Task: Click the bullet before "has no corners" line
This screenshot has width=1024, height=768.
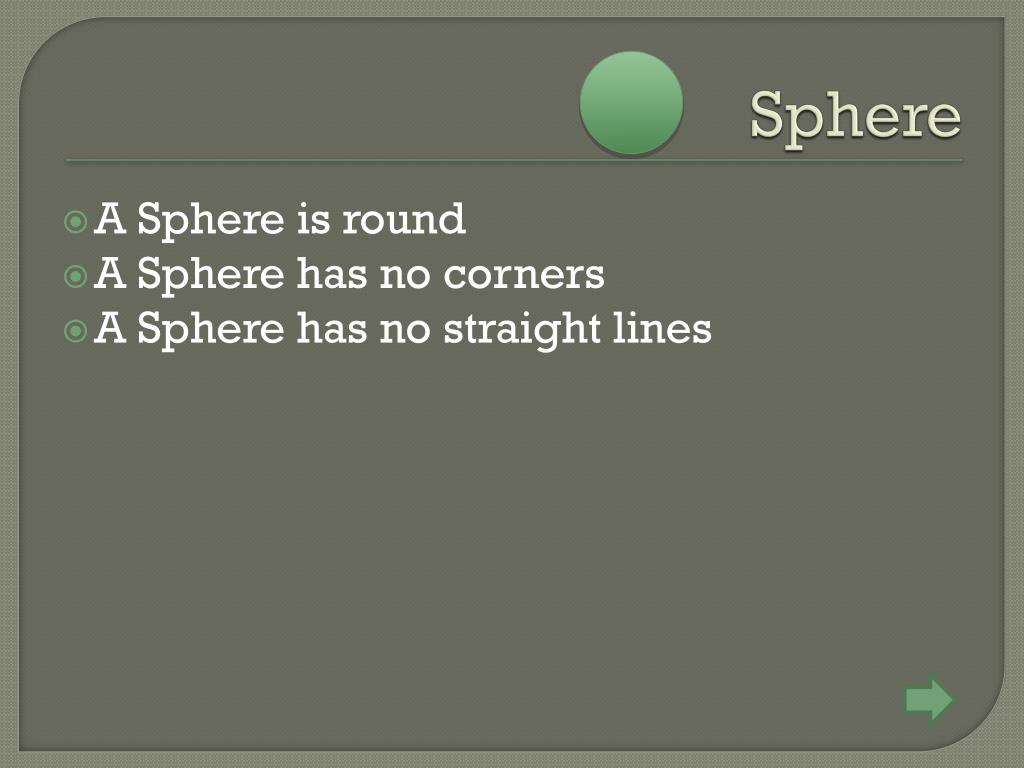Action: 76,277
